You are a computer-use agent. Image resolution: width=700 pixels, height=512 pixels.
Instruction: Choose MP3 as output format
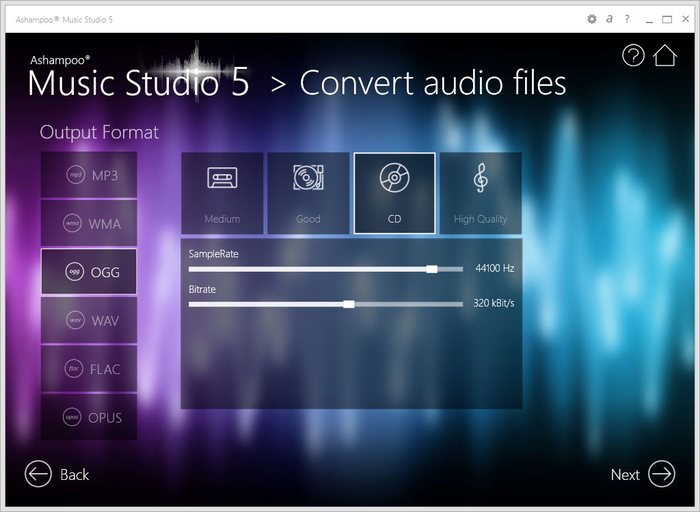[89, 175]
